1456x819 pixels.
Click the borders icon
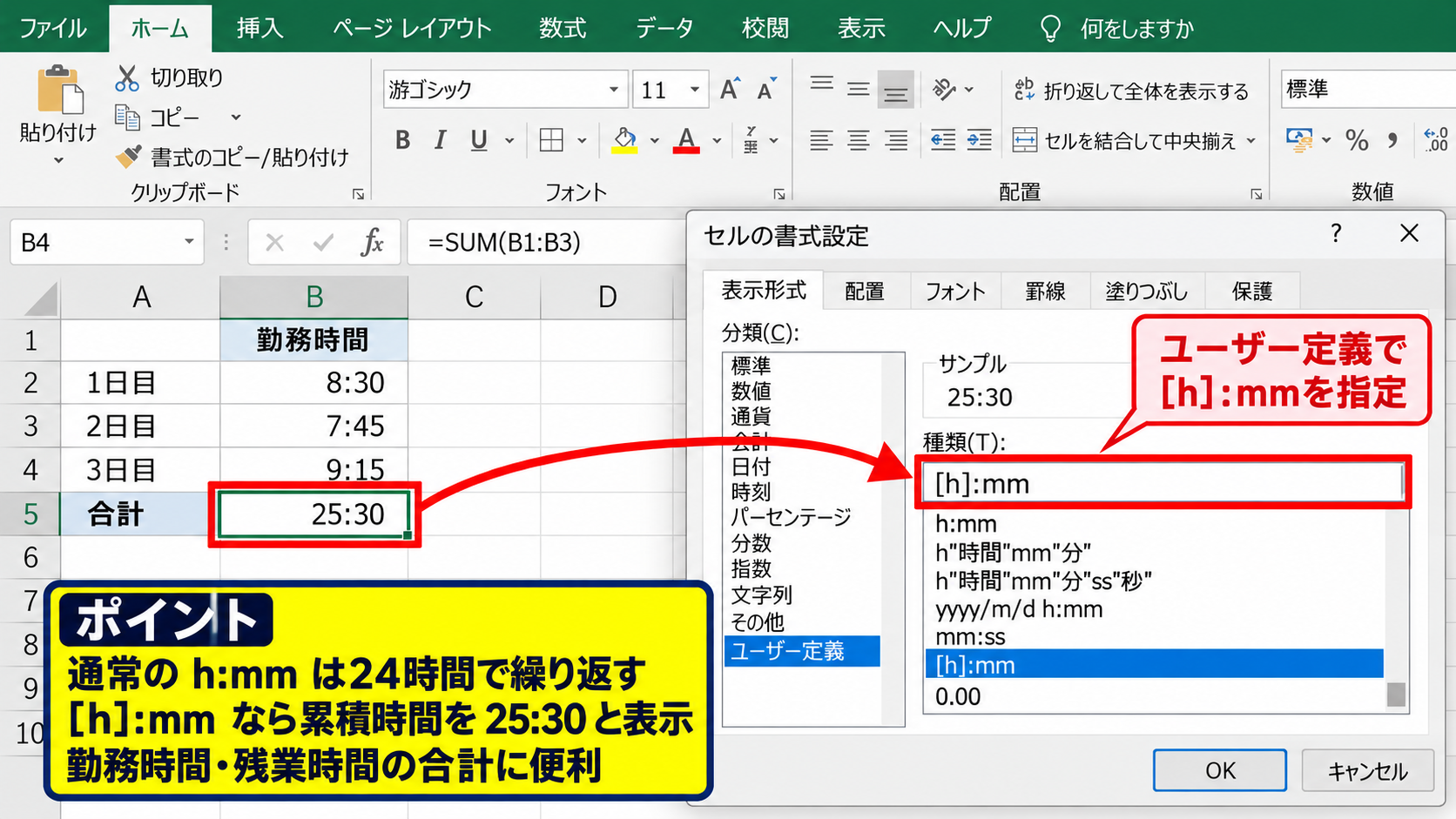pos(551,140)
